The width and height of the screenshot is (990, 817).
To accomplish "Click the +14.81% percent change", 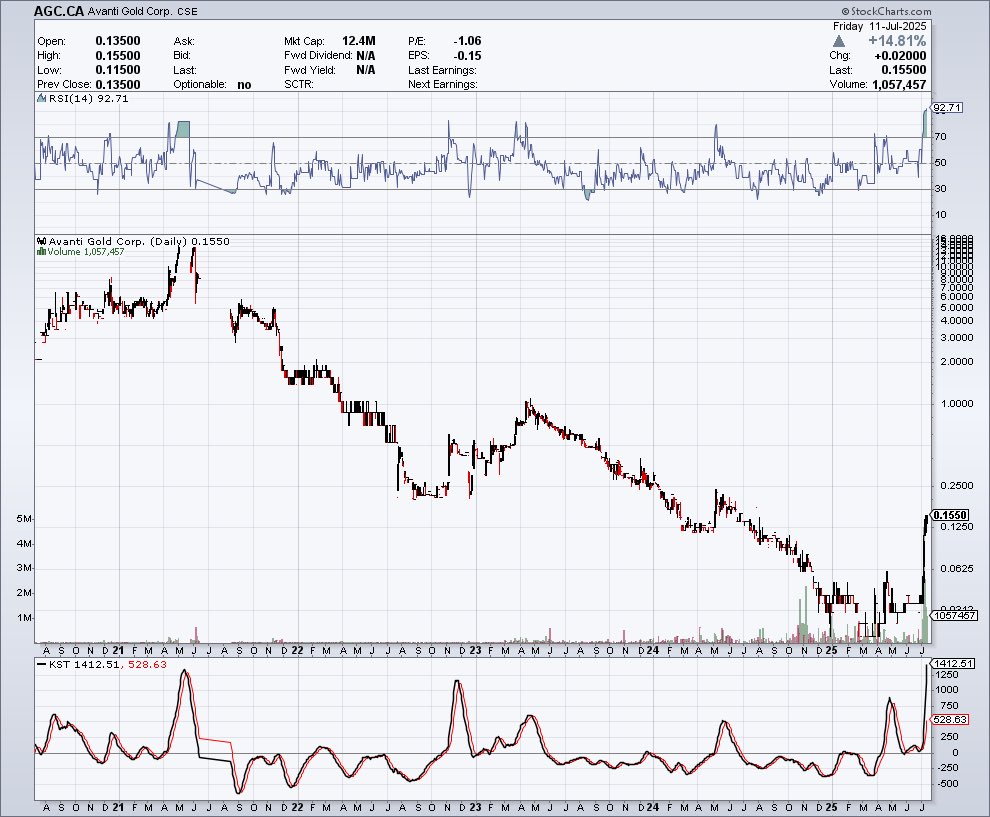I will pos(897,41).
